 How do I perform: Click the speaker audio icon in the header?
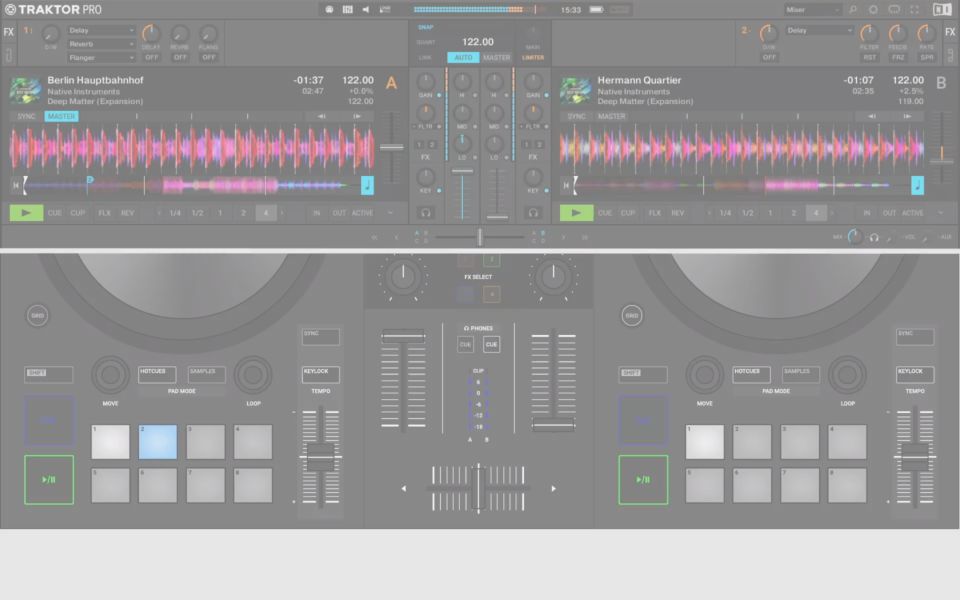coord(365,9)
